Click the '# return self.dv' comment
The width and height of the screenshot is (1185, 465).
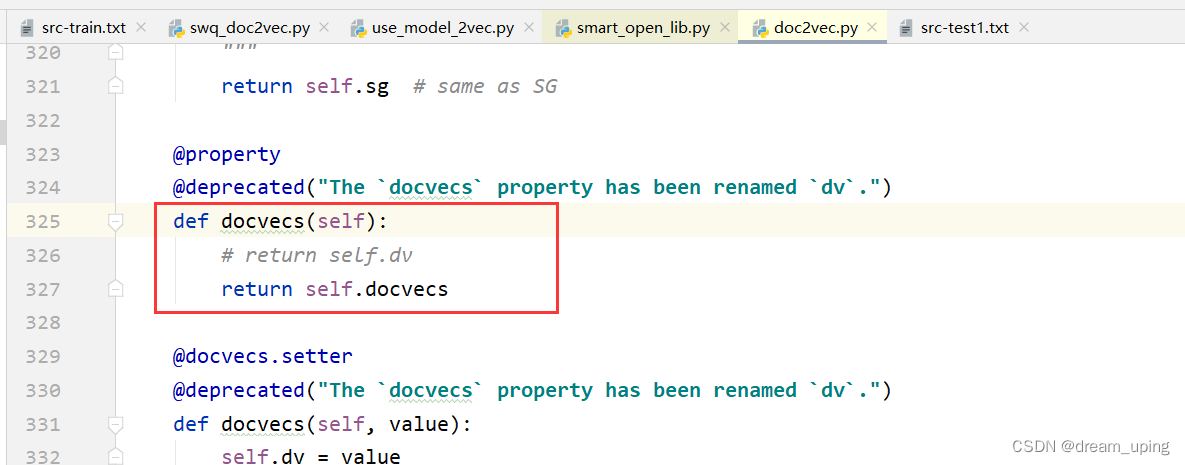pyautogui.click(x=317, y=256)
